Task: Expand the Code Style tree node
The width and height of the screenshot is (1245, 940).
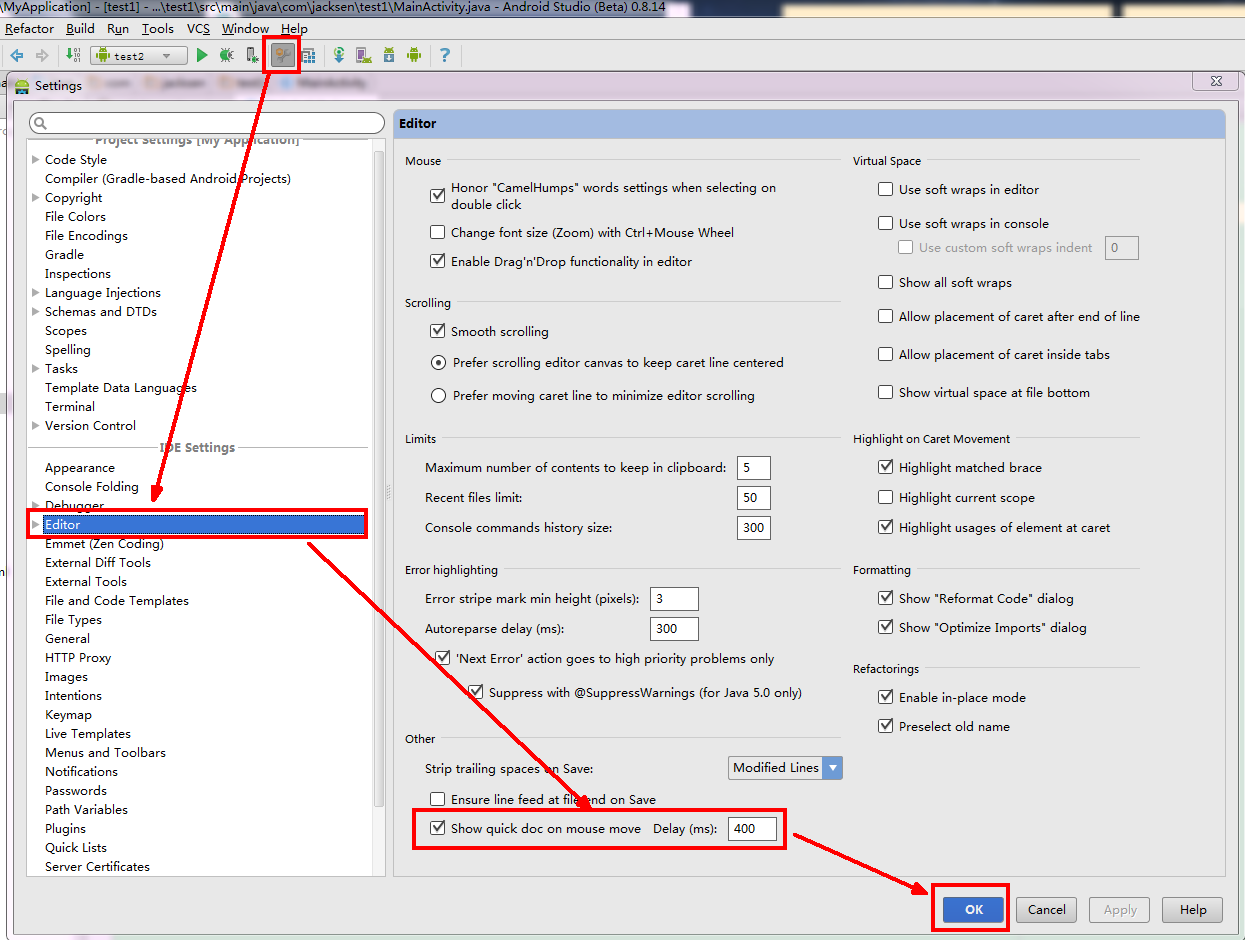Action: point(36,159)
